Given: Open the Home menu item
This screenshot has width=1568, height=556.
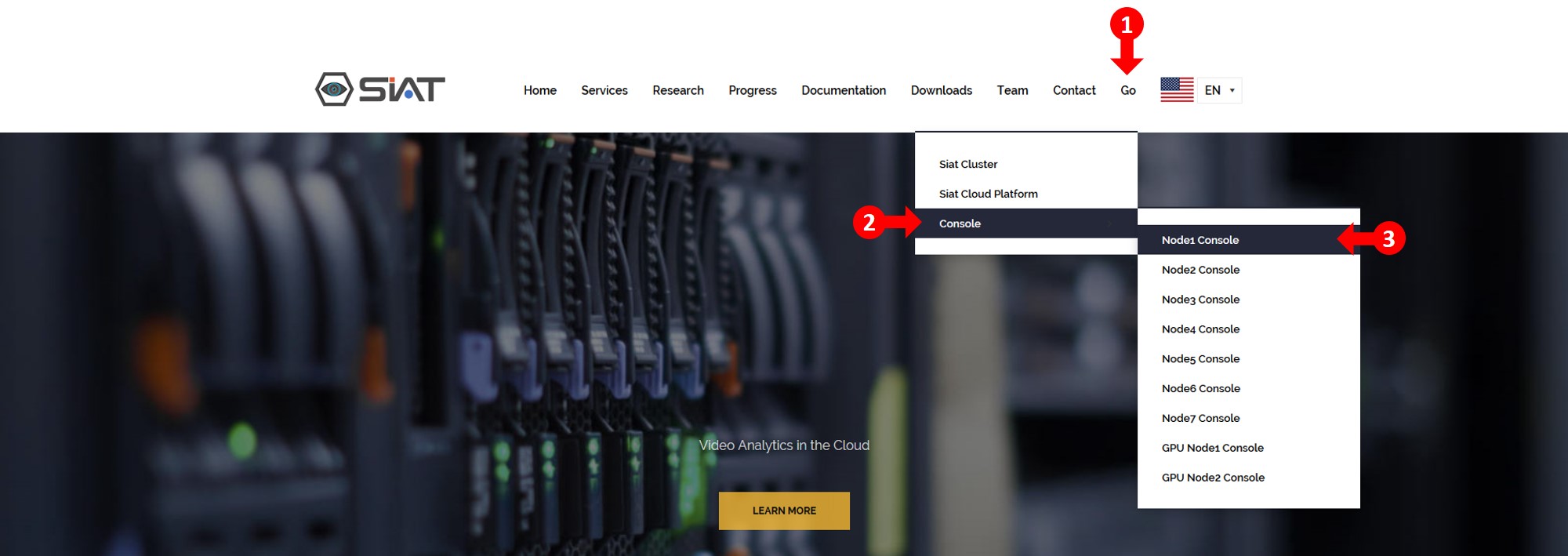Looking at the screenshot, I should 539,90.
